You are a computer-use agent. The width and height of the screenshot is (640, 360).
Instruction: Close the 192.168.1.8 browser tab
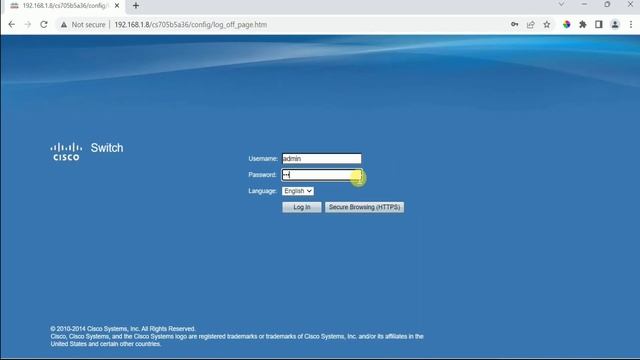pos(117,6)
